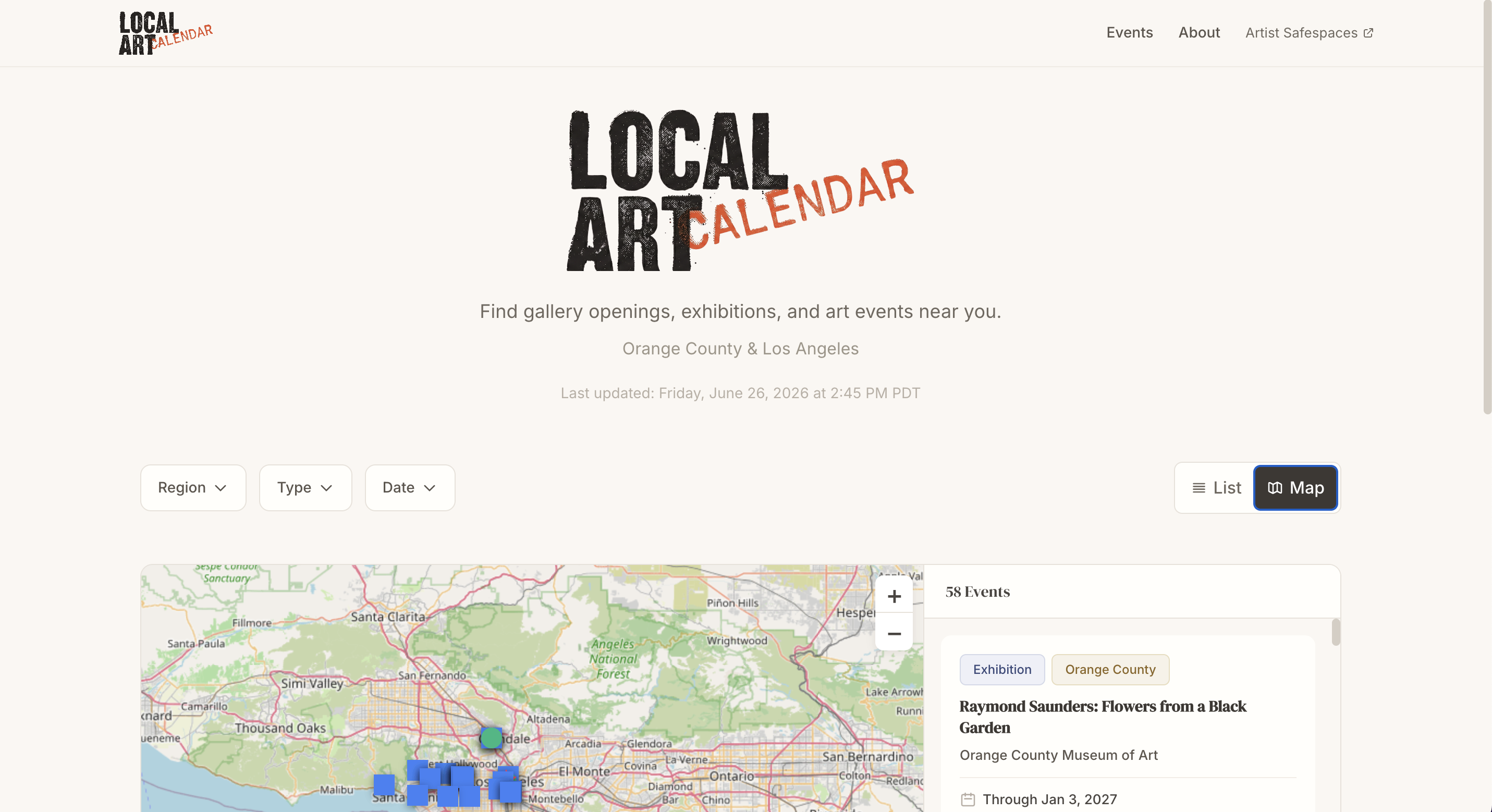
Task: Click Orange County Museum of Art venue text
Action: coord(1058,755)
